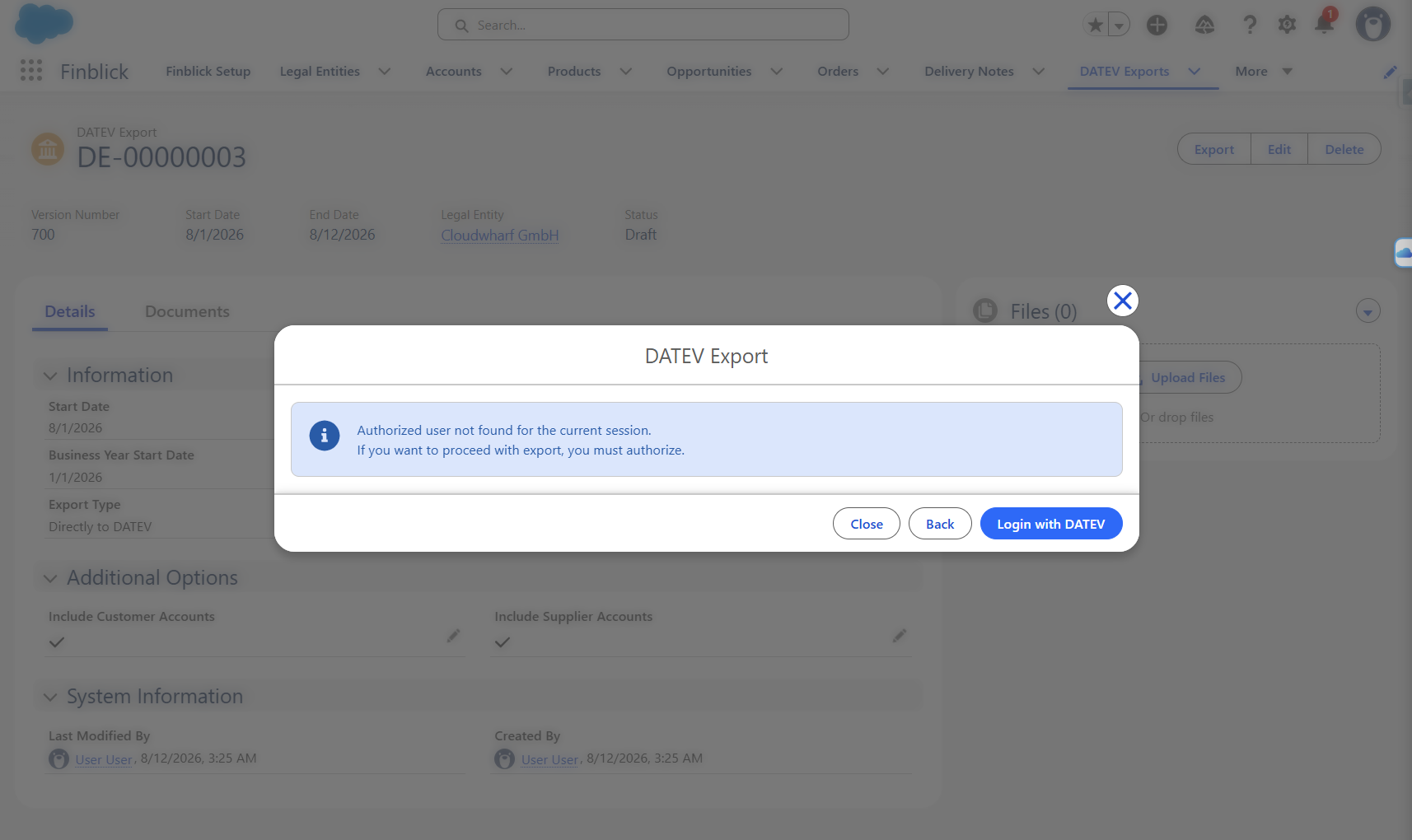Collapse the Information section
1412x840 pixels.
point(50,376)
